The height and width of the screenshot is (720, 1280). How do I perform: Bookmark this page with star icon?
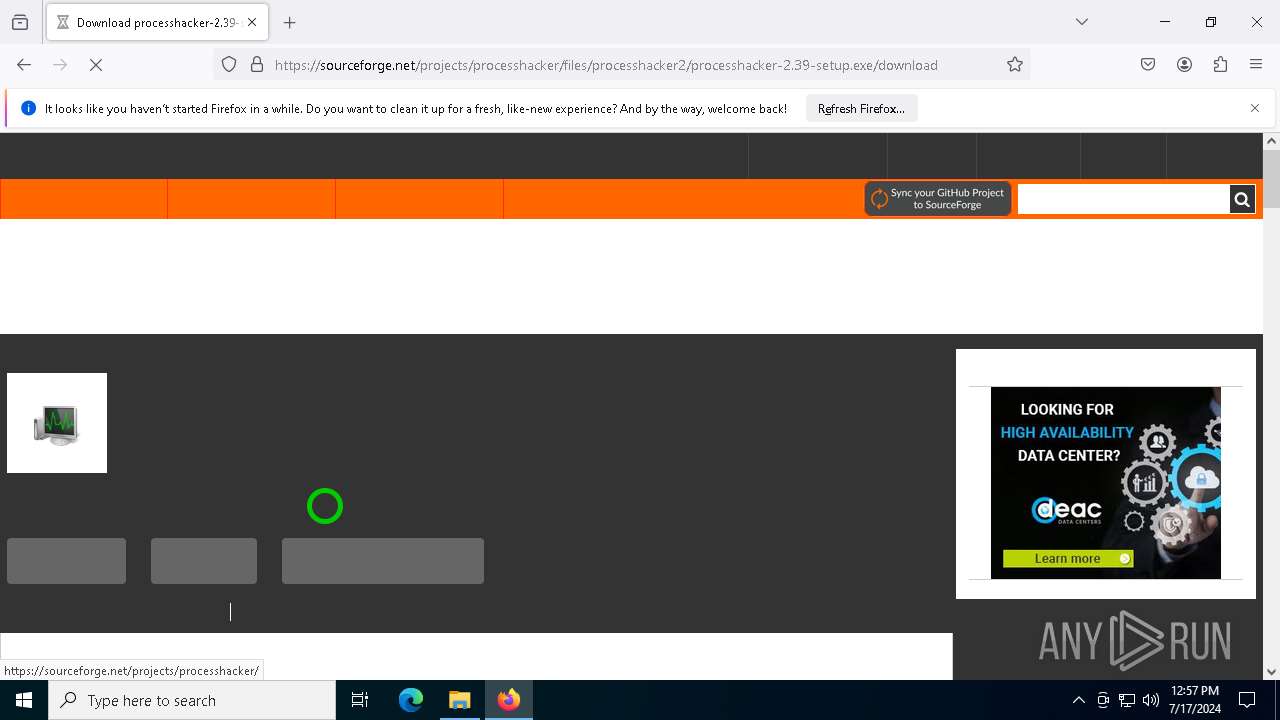click(x=1015, y=65)
